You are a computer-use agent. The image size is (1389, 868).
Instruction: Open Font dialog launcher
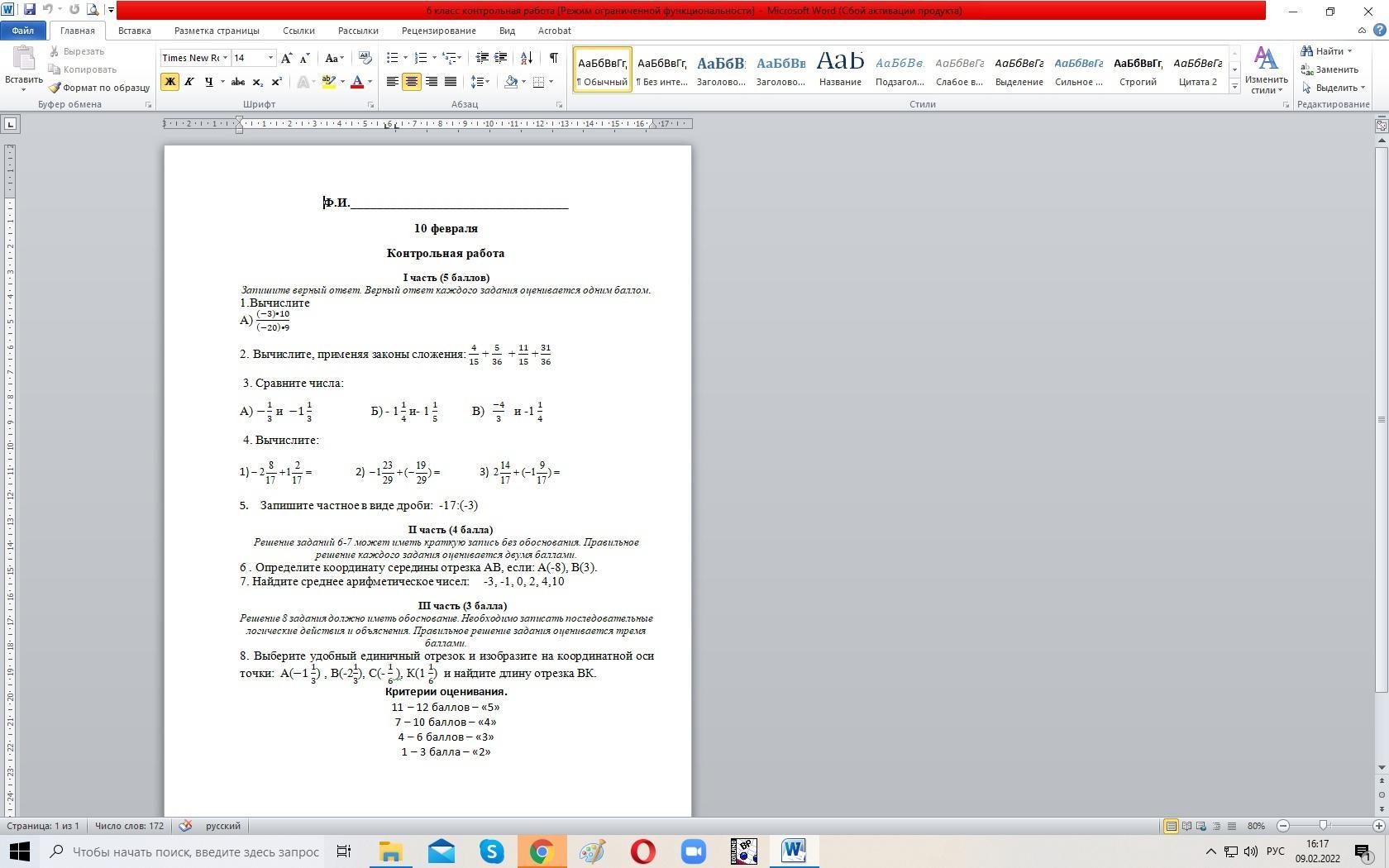pyautogui.click(x=370, y=105)
